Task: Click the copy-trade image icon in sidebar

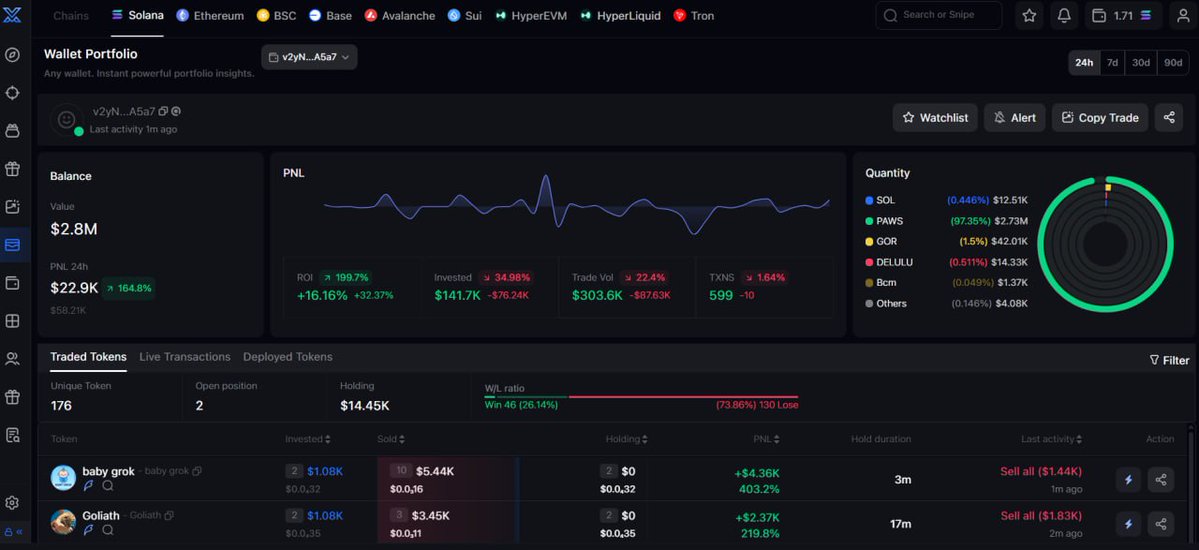Action: coord(12,207)
